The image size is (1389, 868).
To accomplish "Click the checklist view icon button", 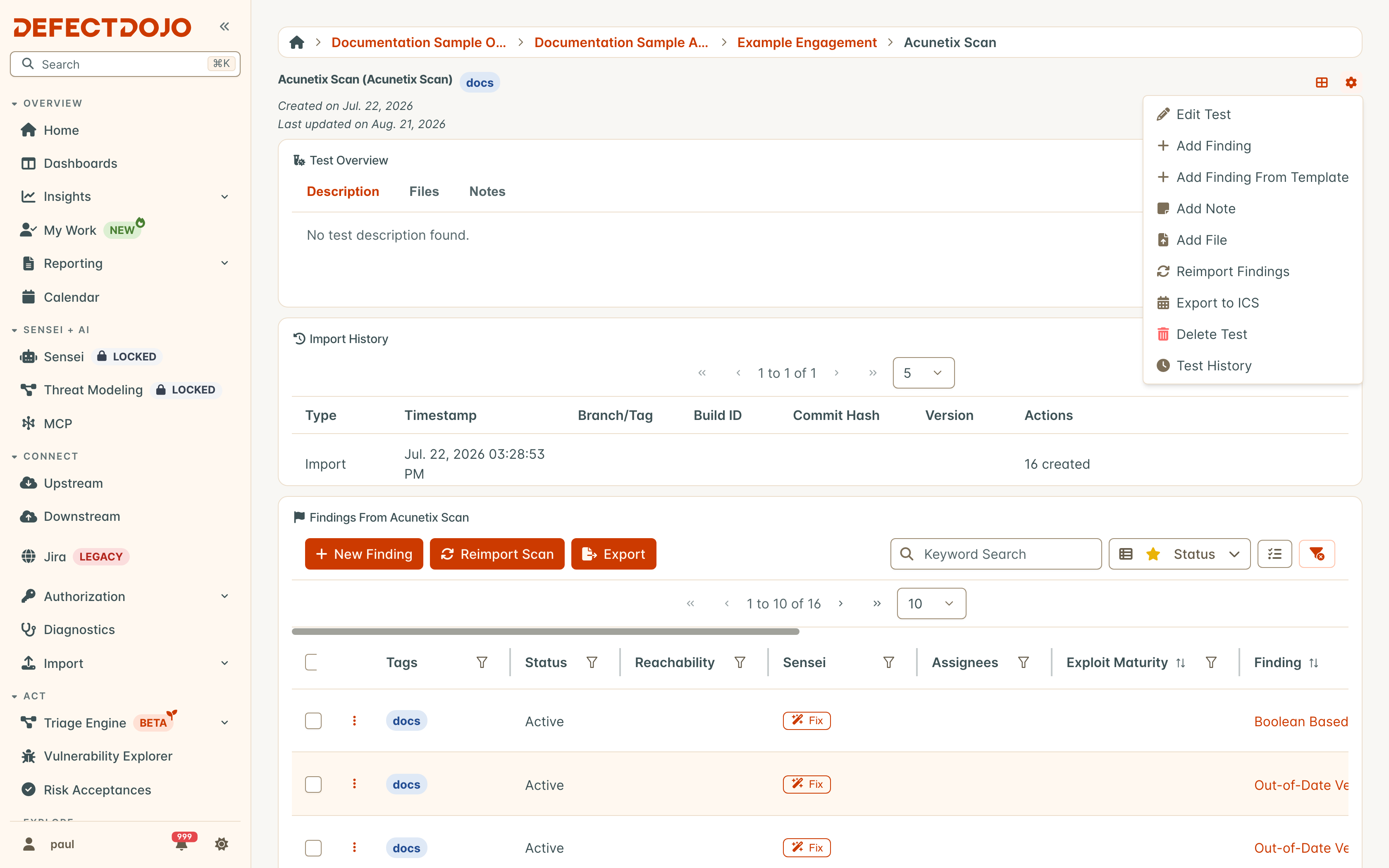I will click(1275, 554).
